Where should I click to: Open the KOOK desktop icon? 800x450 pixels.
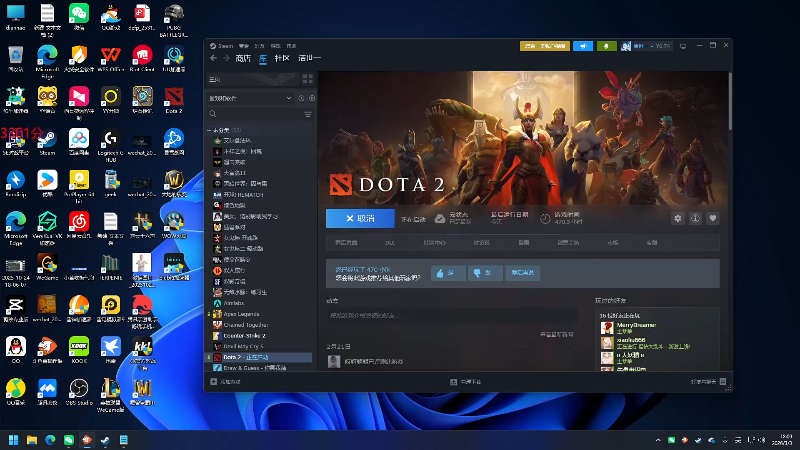pos(79,350)
